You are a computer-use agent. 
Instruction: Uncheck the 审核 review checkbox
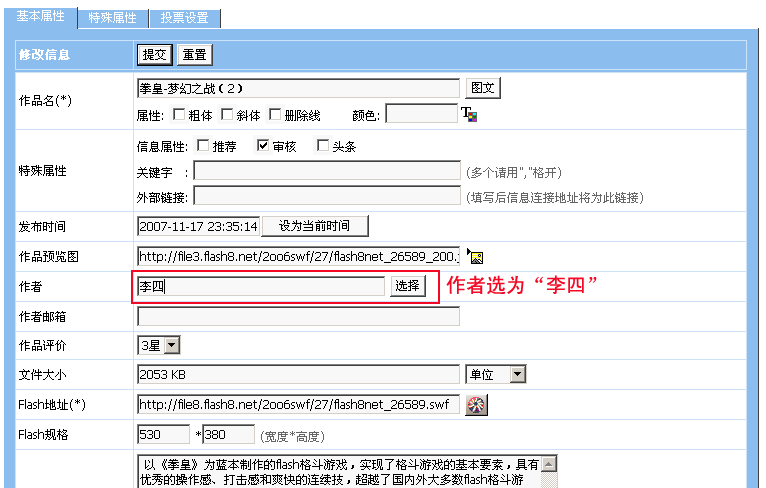(263, 146)
